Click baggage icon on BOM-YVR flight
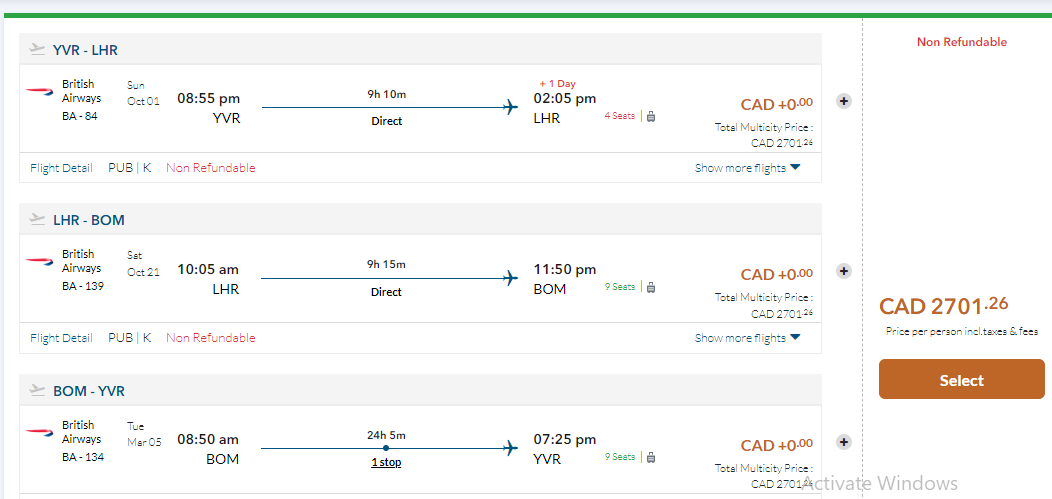Image resolution: width=1052 pixels, height=499 pixels. 651,457
